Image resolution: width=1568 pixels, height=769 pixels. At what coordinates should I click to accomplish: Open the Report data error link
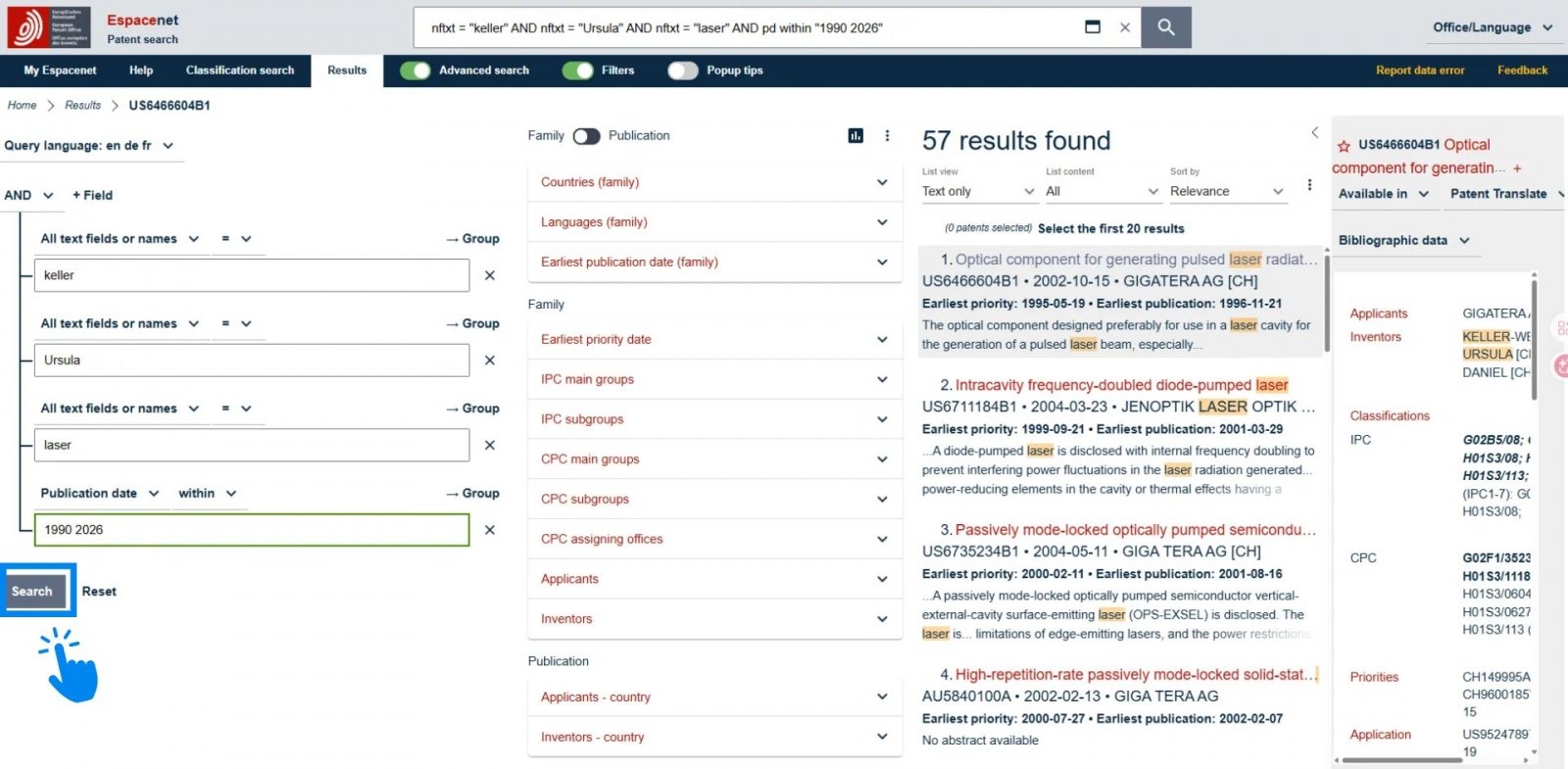coord(1420,71)
